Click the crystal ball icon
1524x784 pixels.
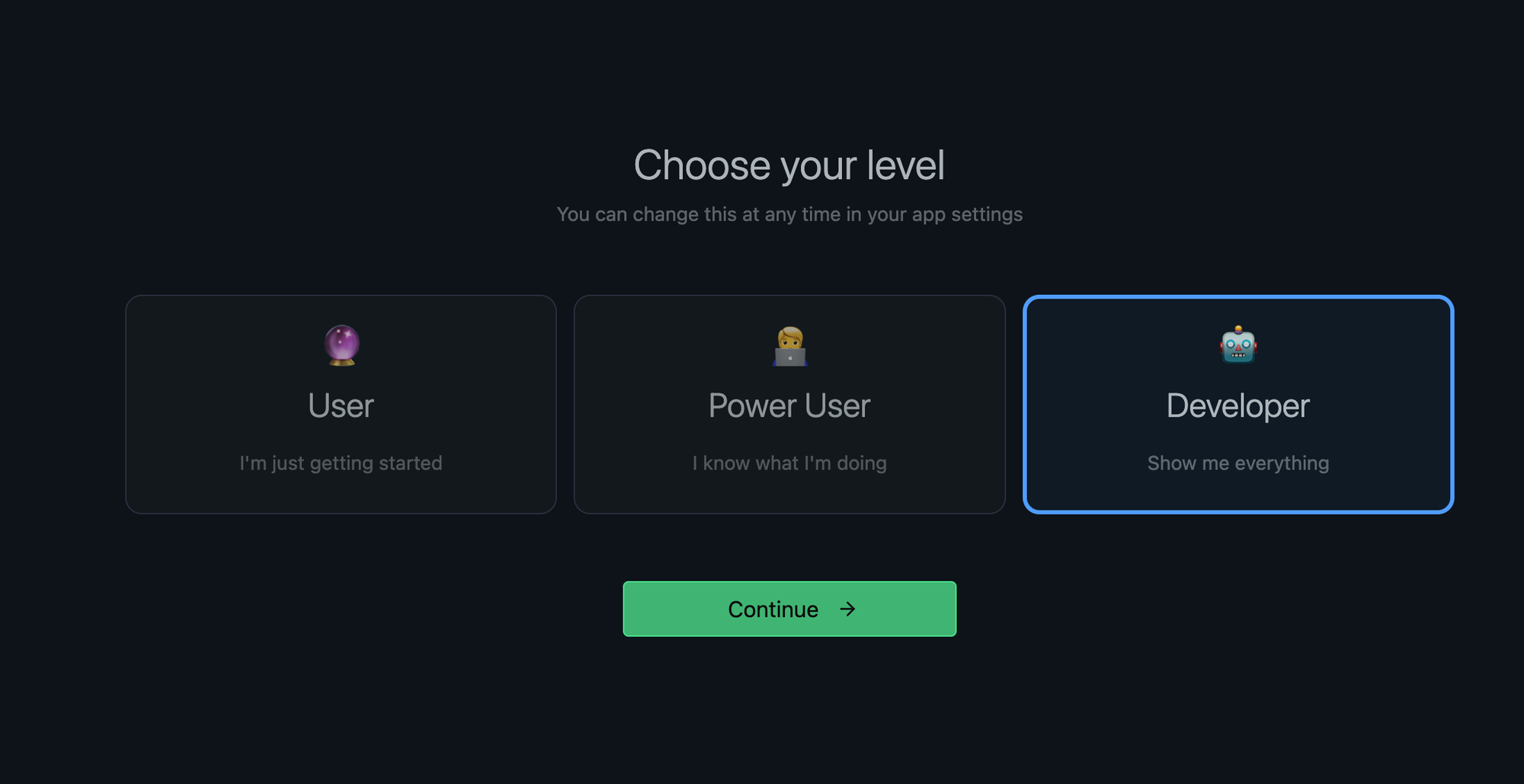coord(341,346)
